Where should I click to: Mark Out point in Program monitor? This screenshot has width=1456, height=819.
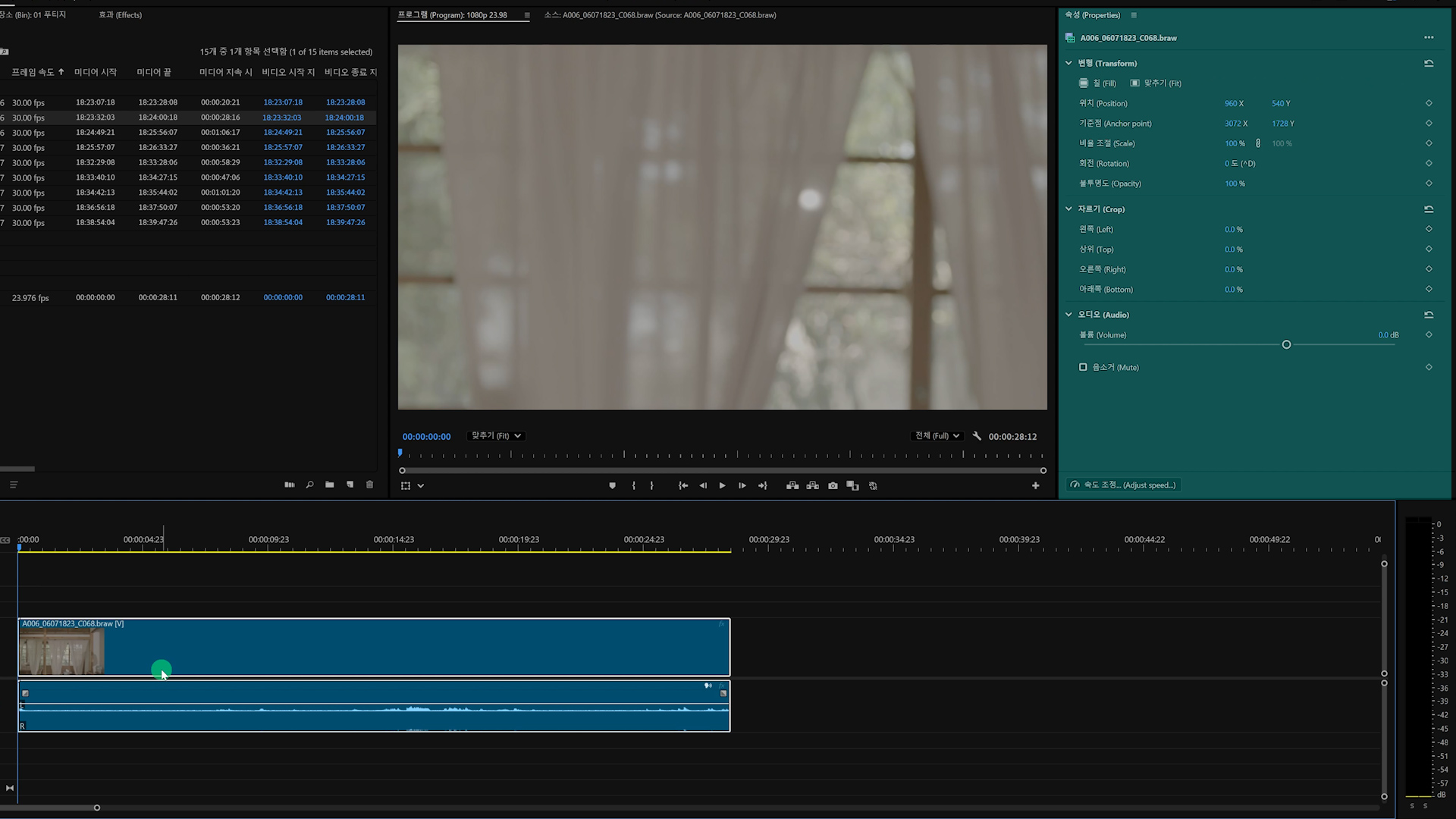pos(651,485)
